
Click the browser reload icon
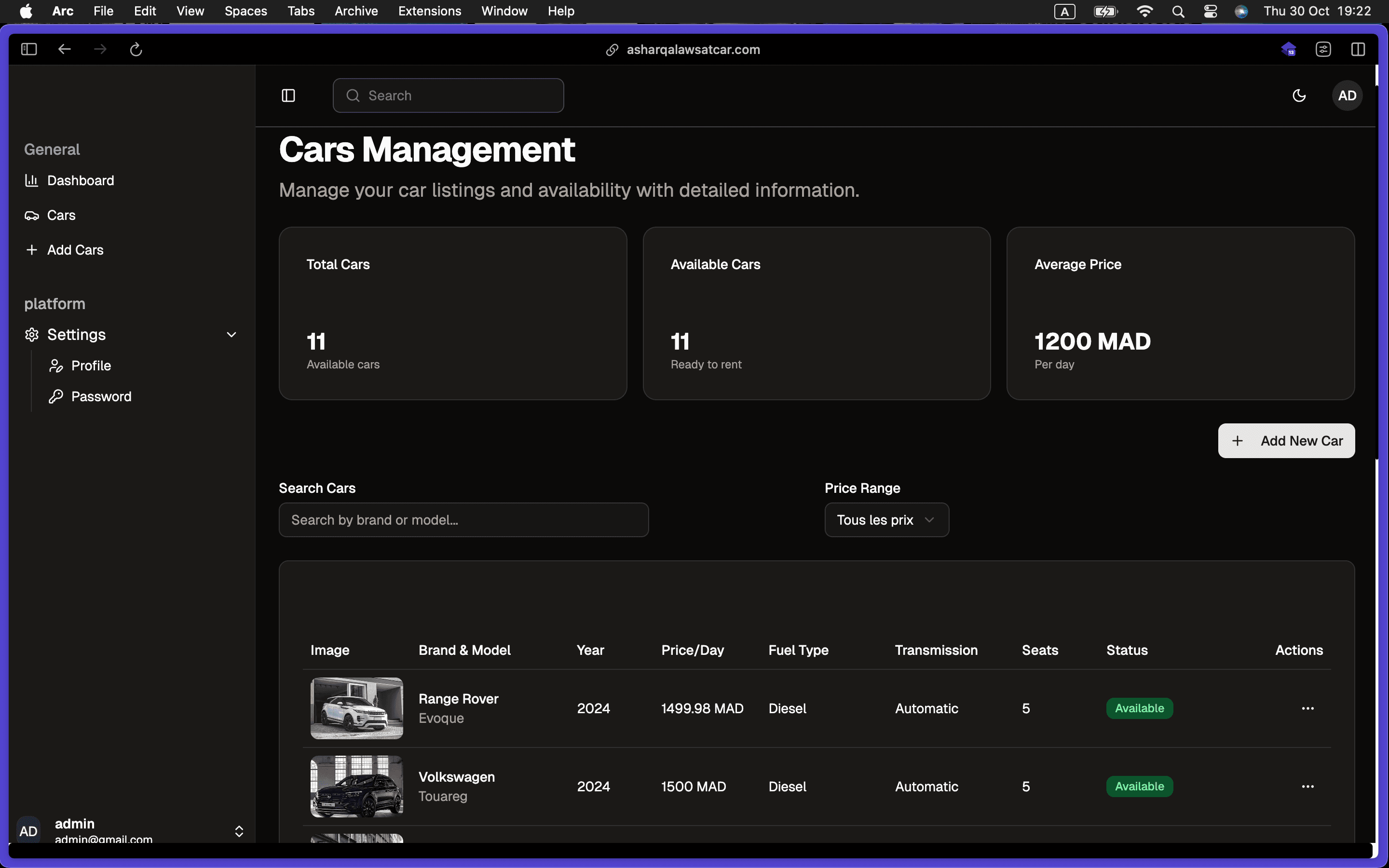pyautogui.click(x=136, y=49)
